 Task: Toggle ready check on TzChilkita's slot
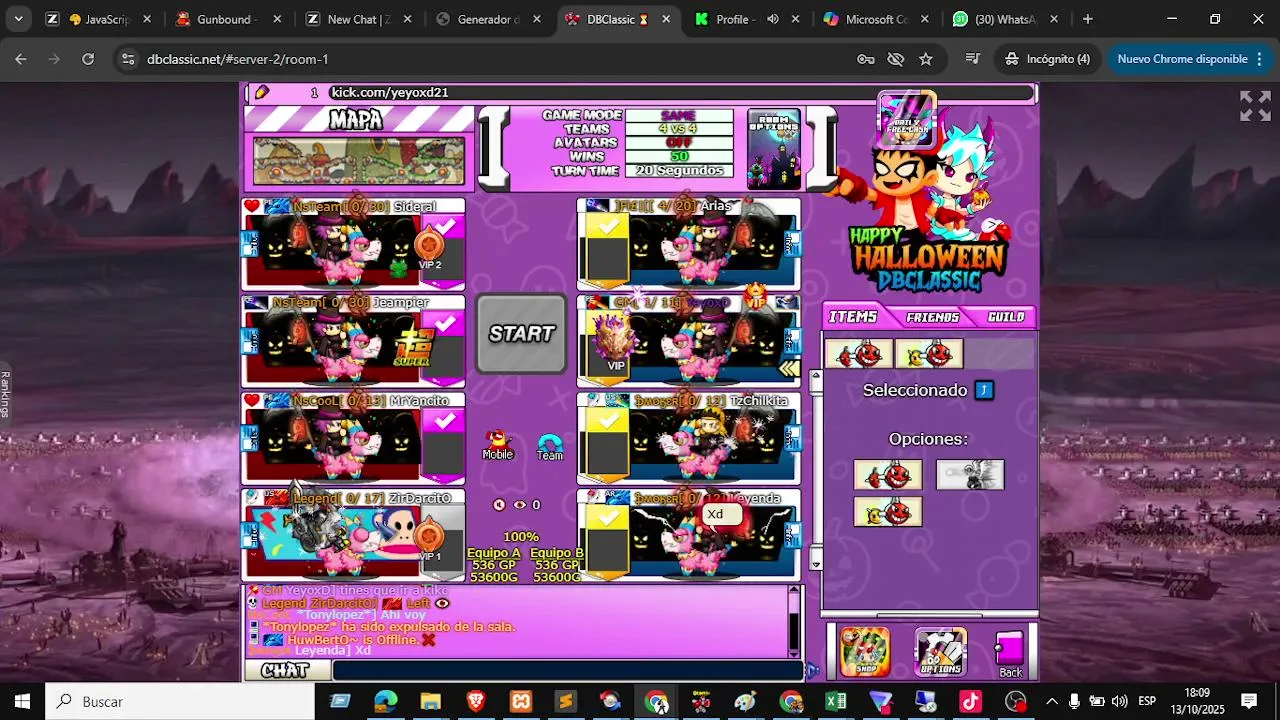coord(606,423)
